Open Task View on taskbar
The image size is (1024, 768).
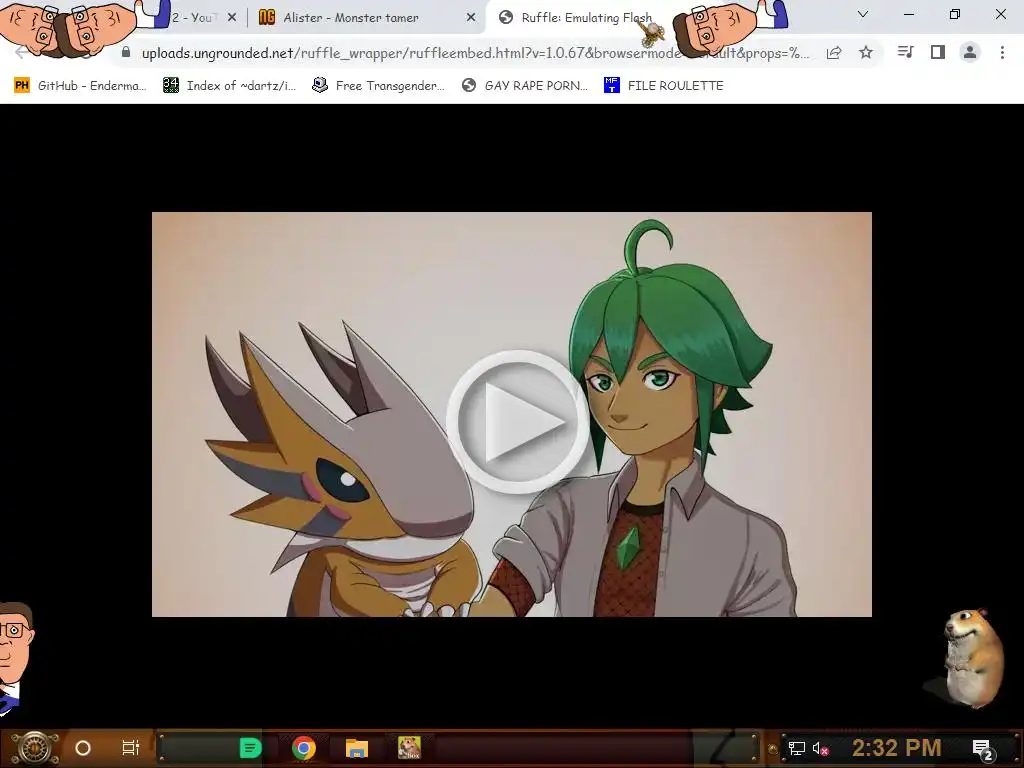pos(131,748)
